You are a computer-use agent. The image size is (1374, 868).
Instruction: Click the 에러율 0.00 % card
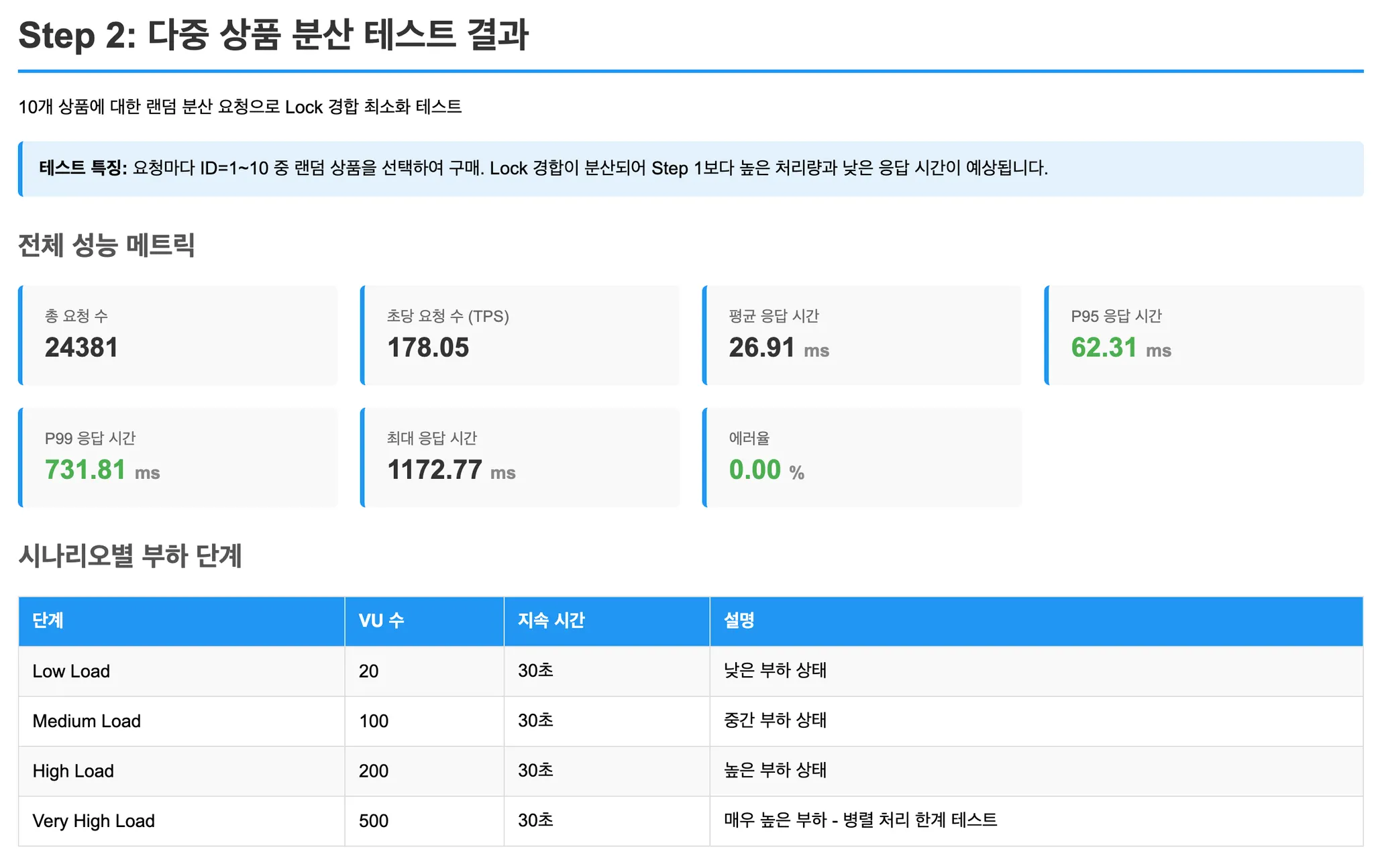point(862,457)
